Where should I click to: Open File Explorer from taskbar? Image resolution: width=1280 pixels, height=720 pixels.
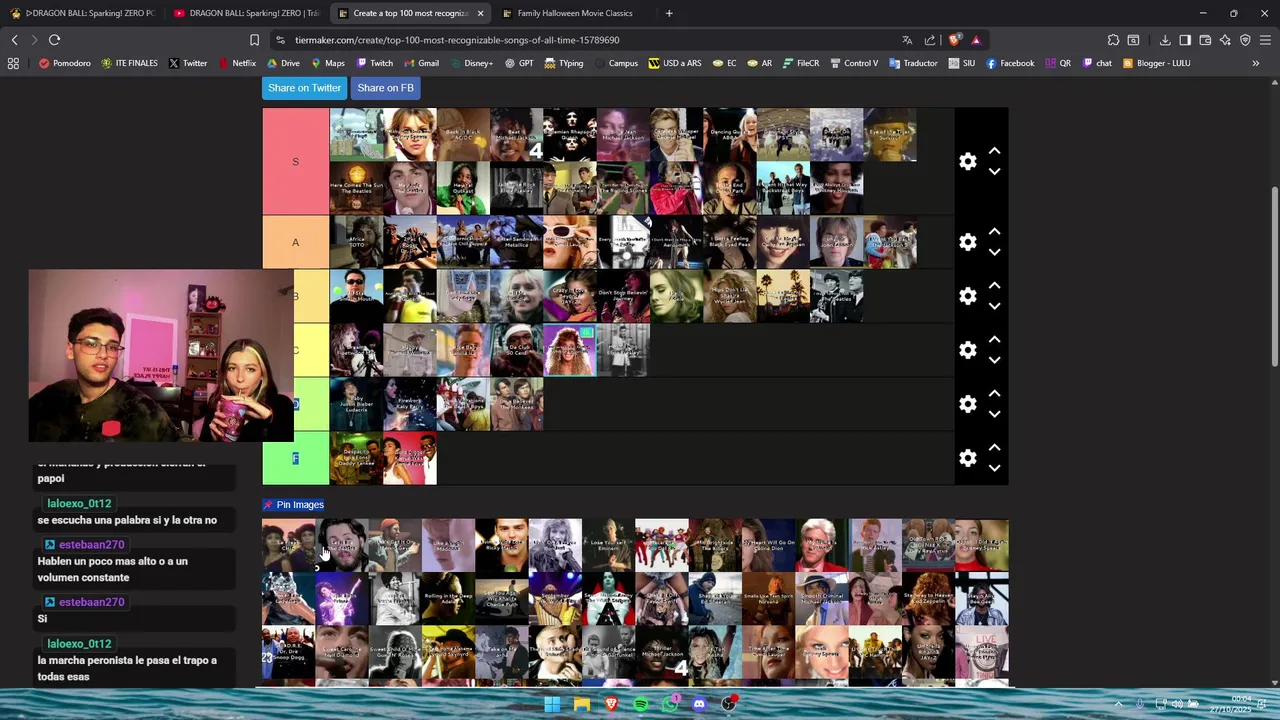(x=581, y=704)
